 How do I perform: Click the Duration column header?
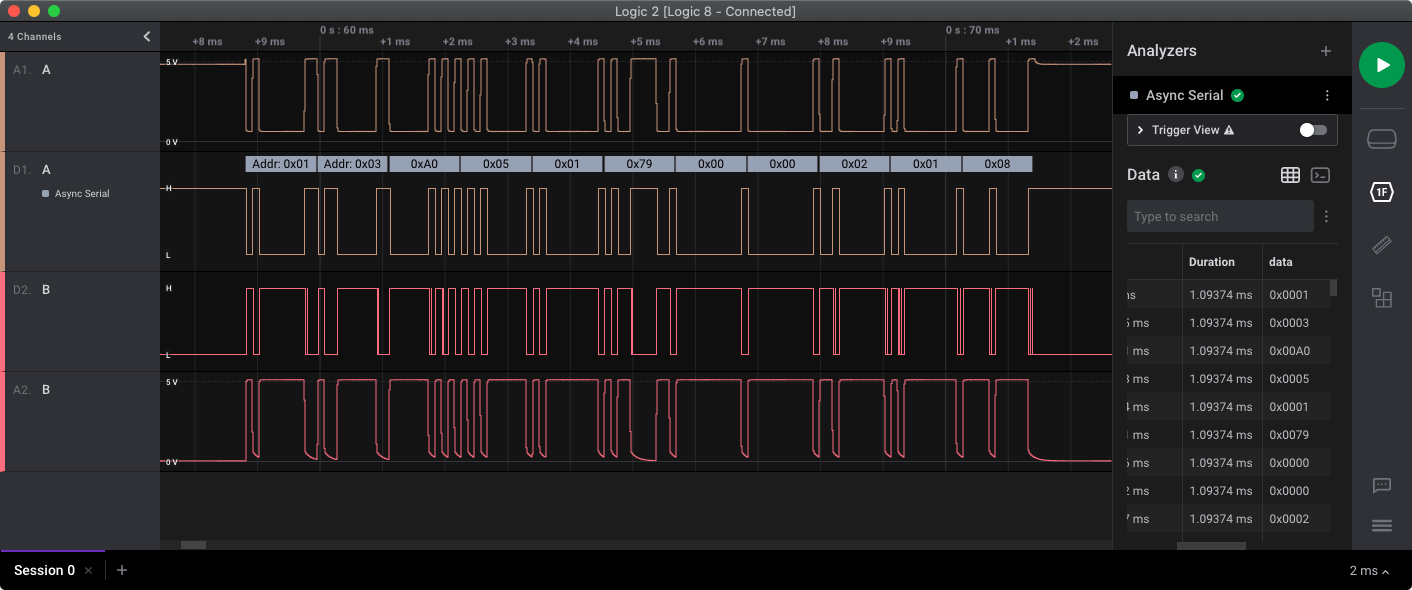1211,262
